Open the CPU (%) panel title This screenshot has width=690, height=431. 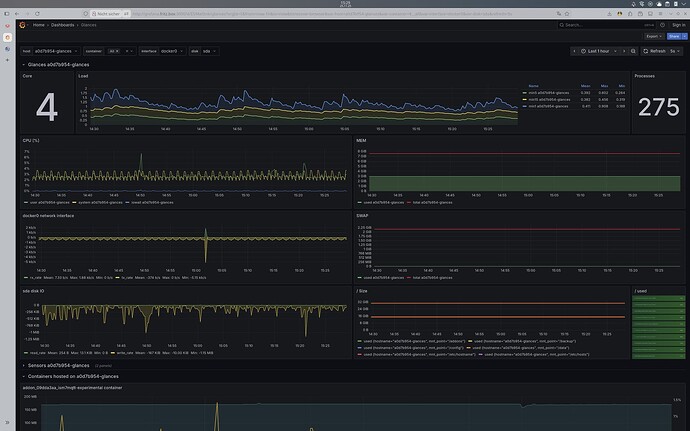(31, 140)
